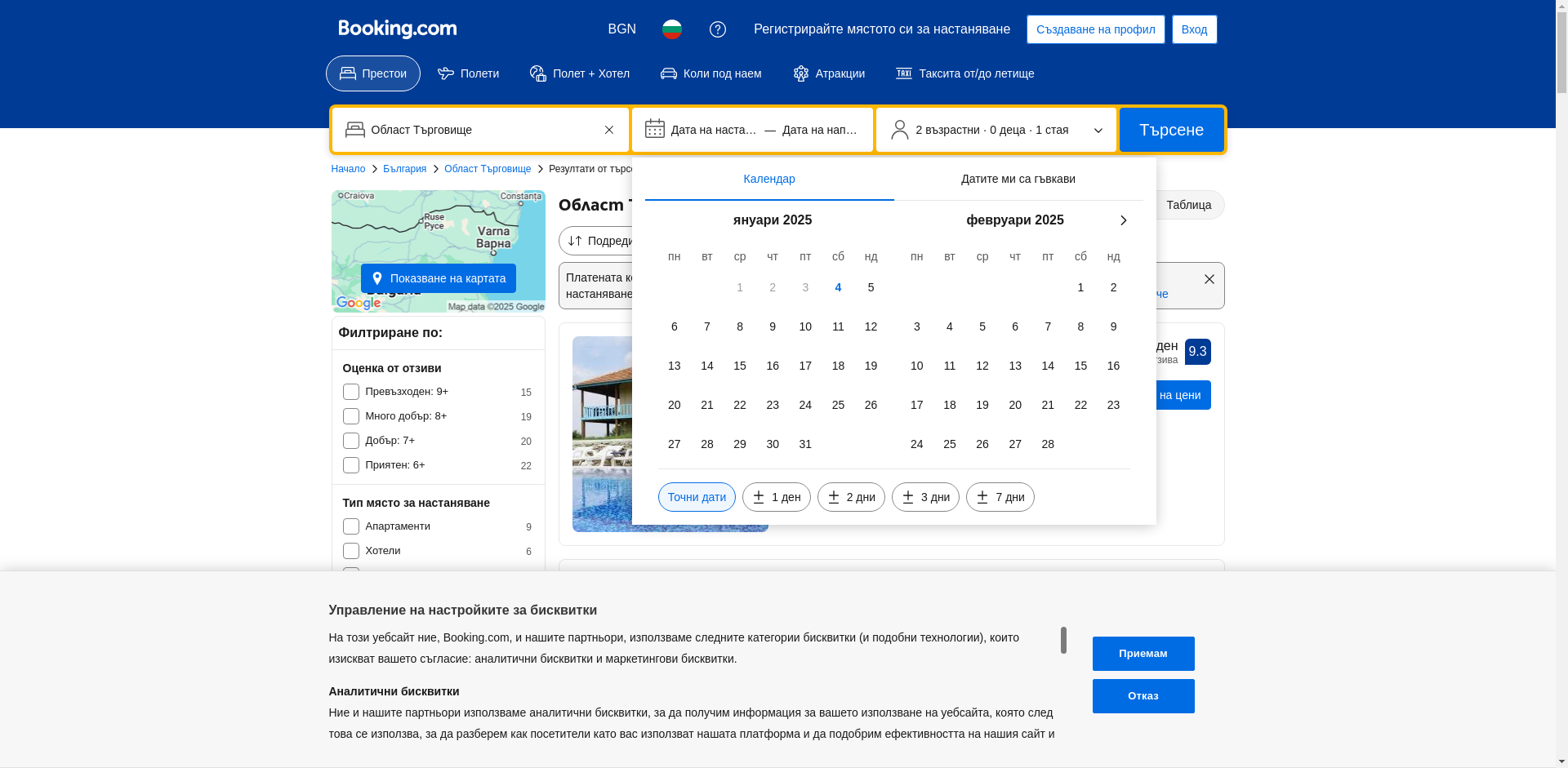Open the Подреди sorting dropdown
The height and width of the screenshot is (768, 1568).
(x=600, y=241)
